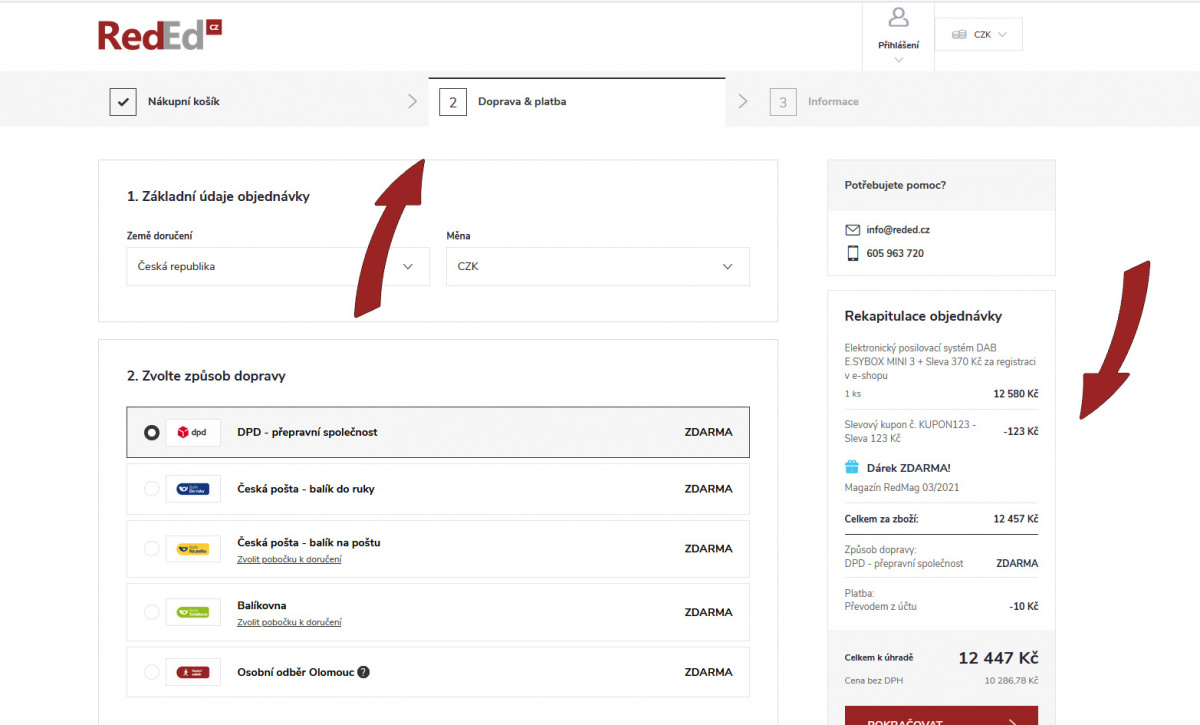The image size is (1200, 725).
Task: Choose Balíkovna delivery radio button
Action: click(151, 612)
